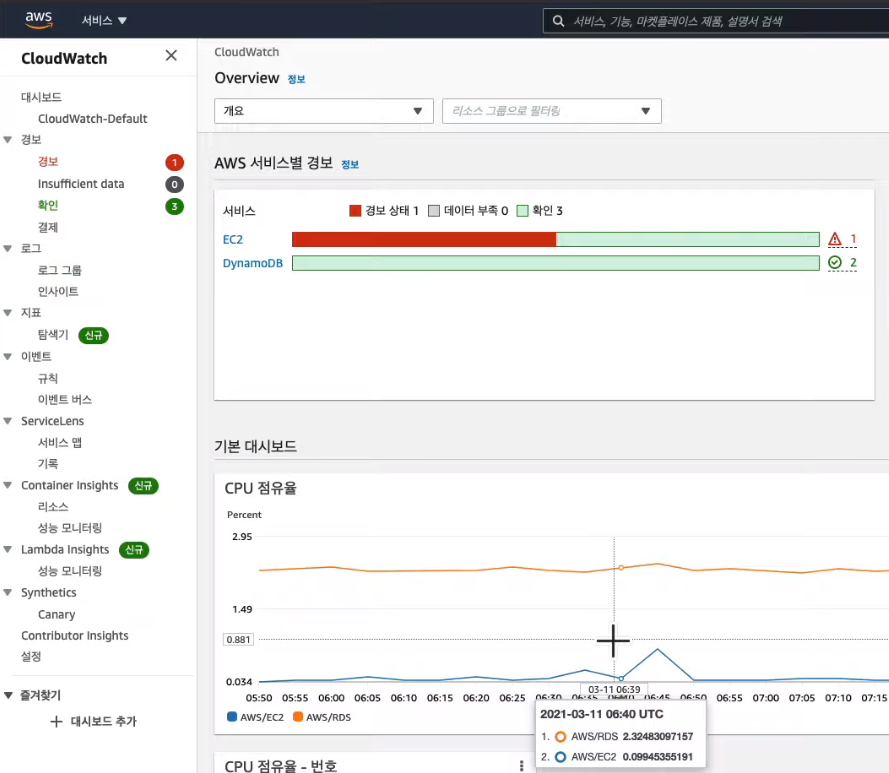Open the green 확인 alarms link
Image resolution: width=889 pixels, height=773 pixels.
pyautogui.click(x=48, y=205)
